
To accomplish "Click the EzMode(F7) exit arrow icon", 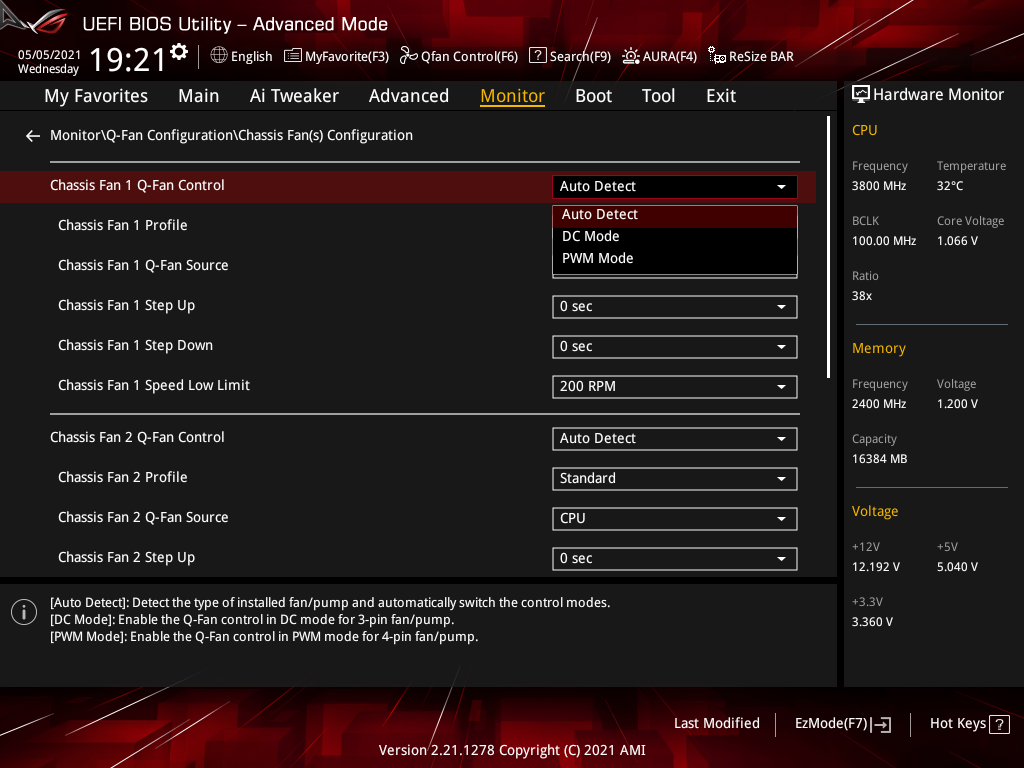I will click(x=882, y=724).
